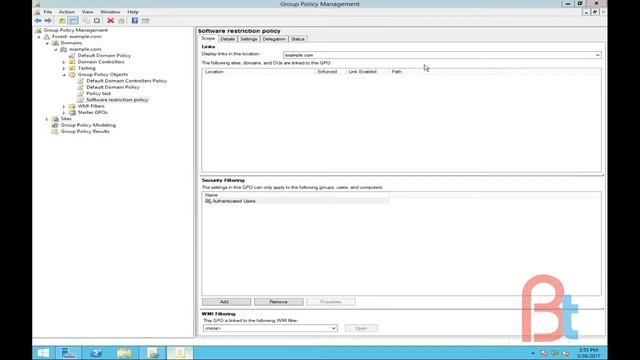Select the Policy test GPO

click(x=98, y=93)
